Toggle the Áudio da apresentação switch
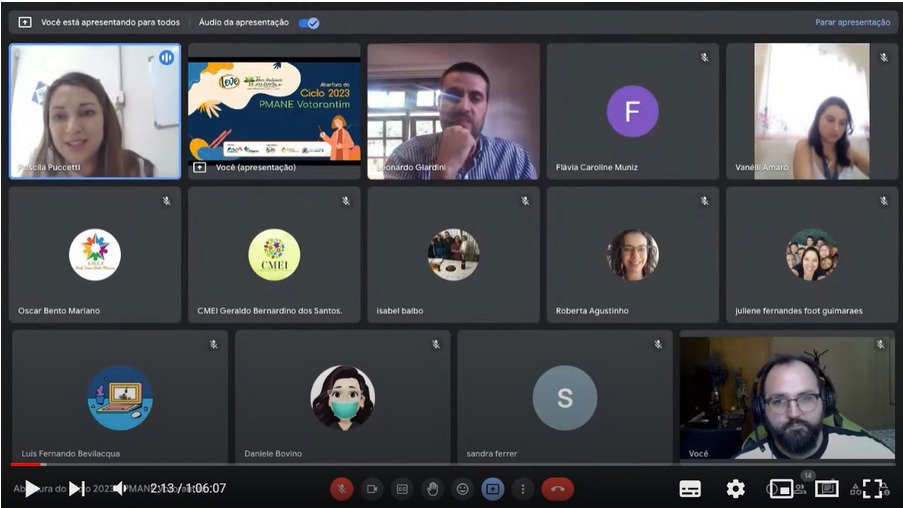 tap(309, 23)
